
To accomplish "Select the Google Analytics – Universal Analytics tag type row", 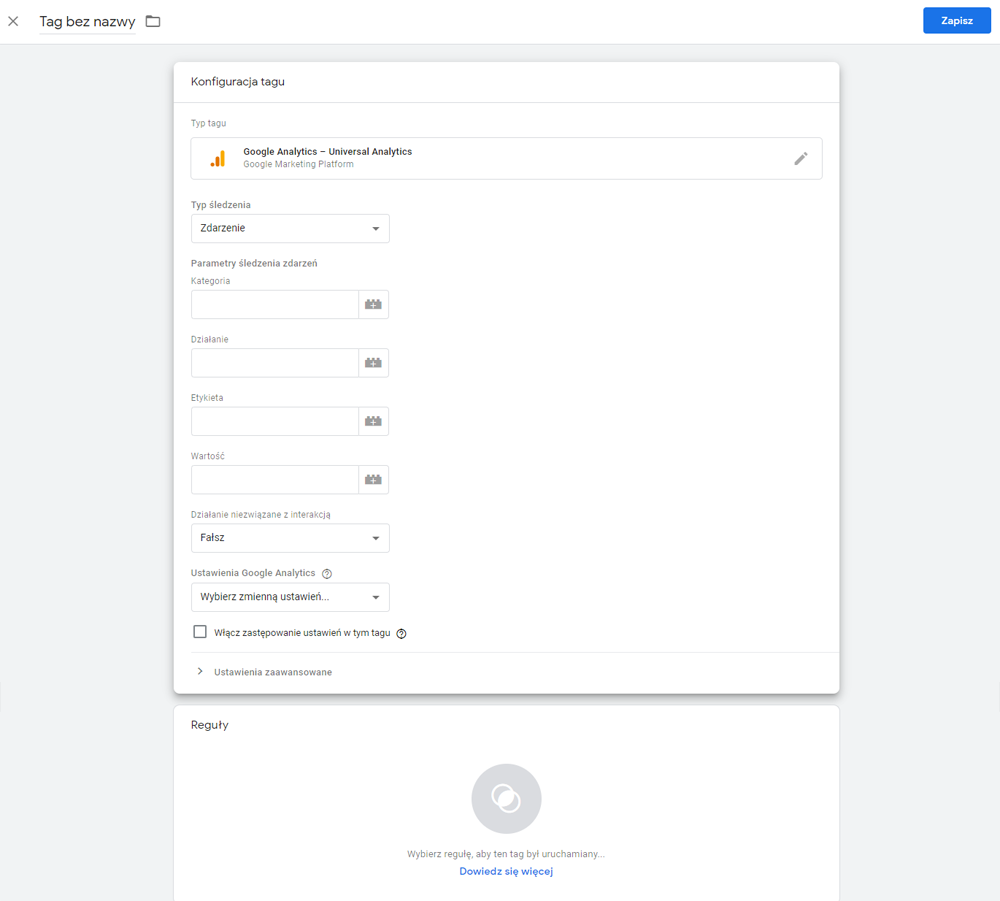I will tap(506, 158).
